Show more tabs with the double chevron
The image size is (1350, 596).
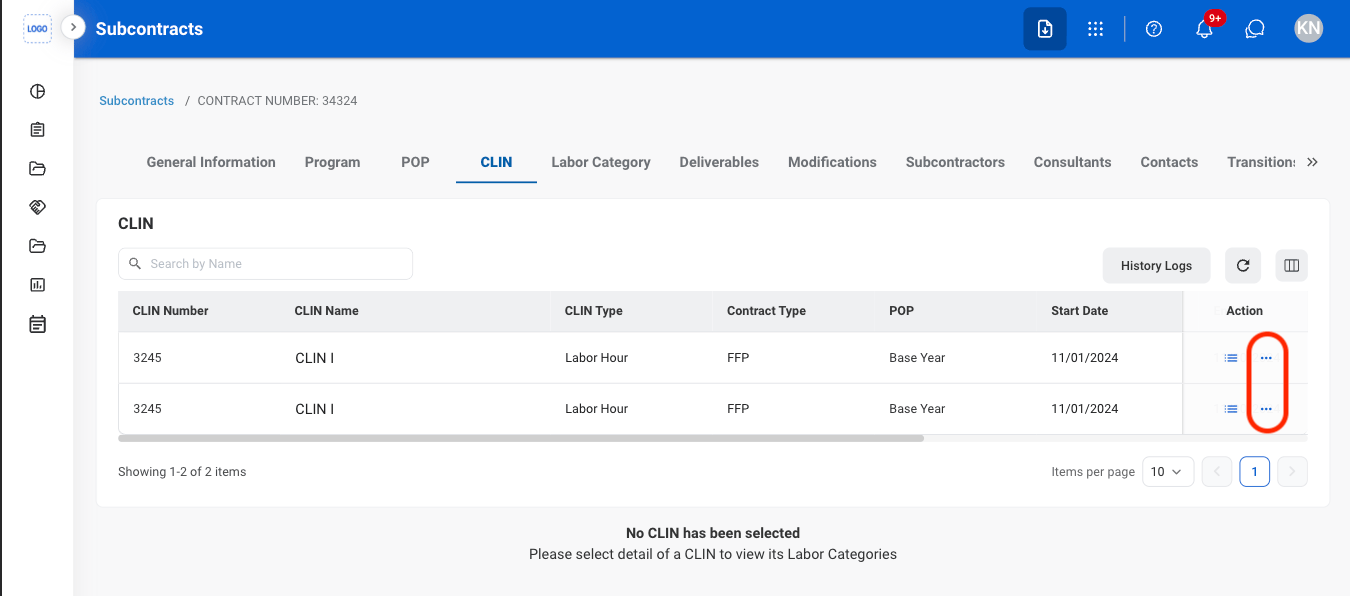coord(1313,162)
